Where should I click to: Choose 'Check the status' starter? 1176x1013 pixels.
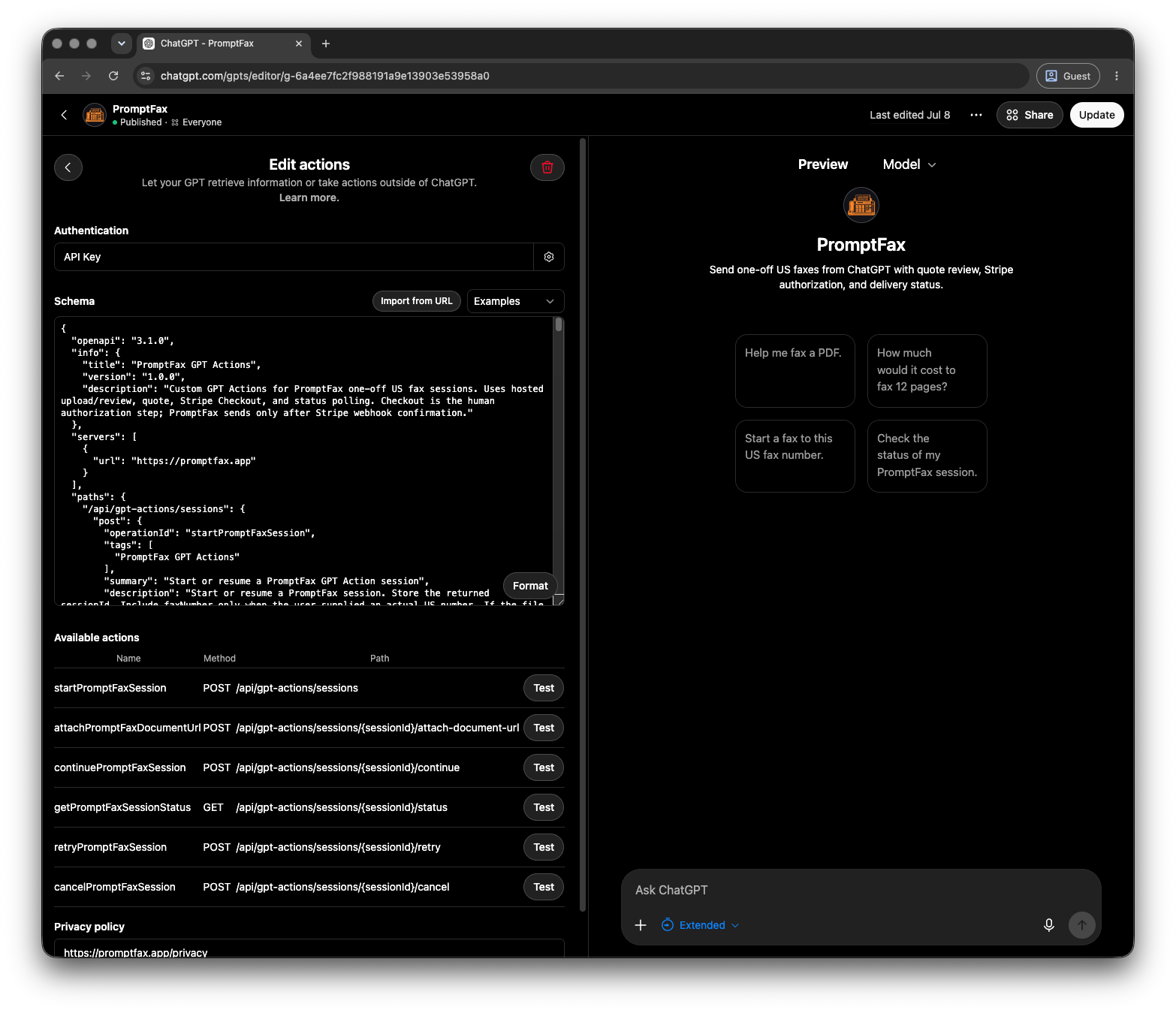pyautogui.click(x=927, y=457)
